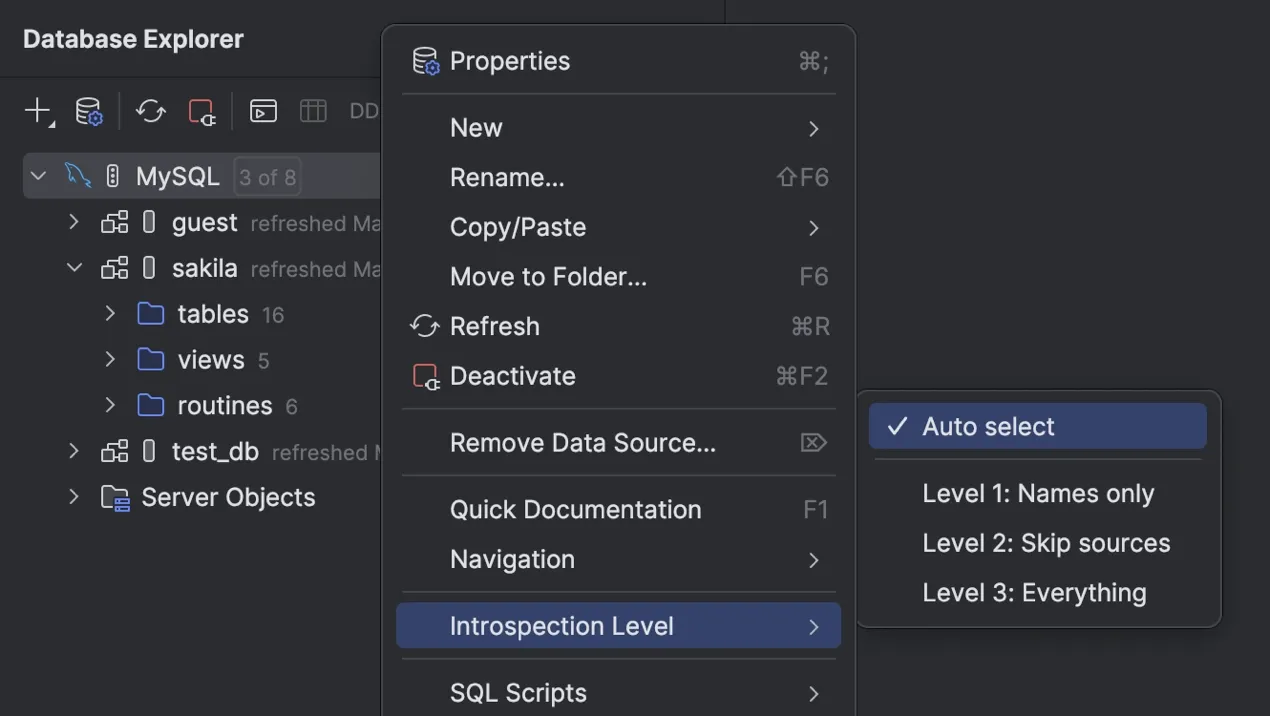1270x716 pixels.
Task: Click the refresh icon in the toolbar
Action: [151, 111]
